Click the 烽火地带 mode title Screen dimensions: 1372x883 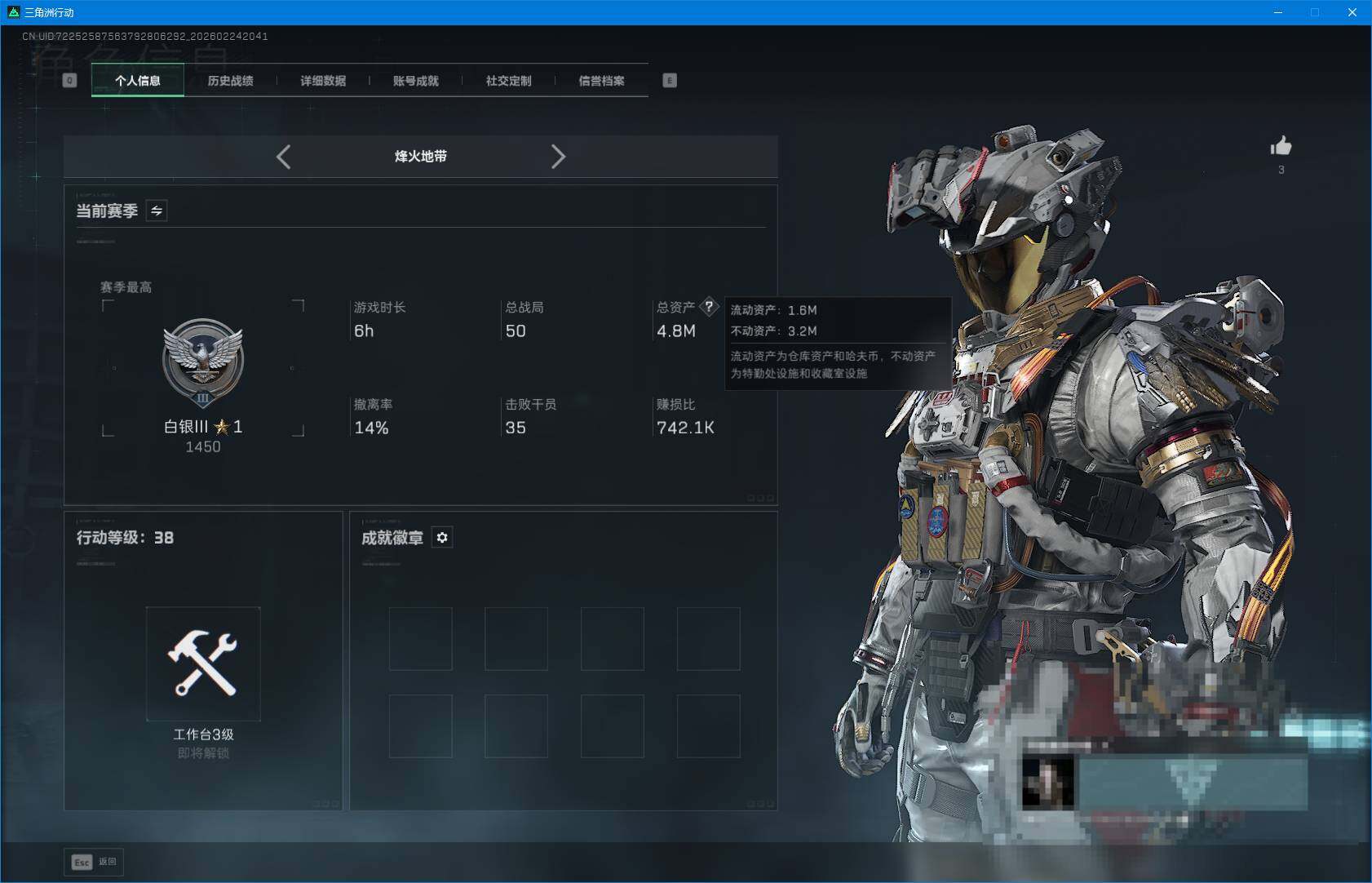pyautogui.click(x=421, y=156)
